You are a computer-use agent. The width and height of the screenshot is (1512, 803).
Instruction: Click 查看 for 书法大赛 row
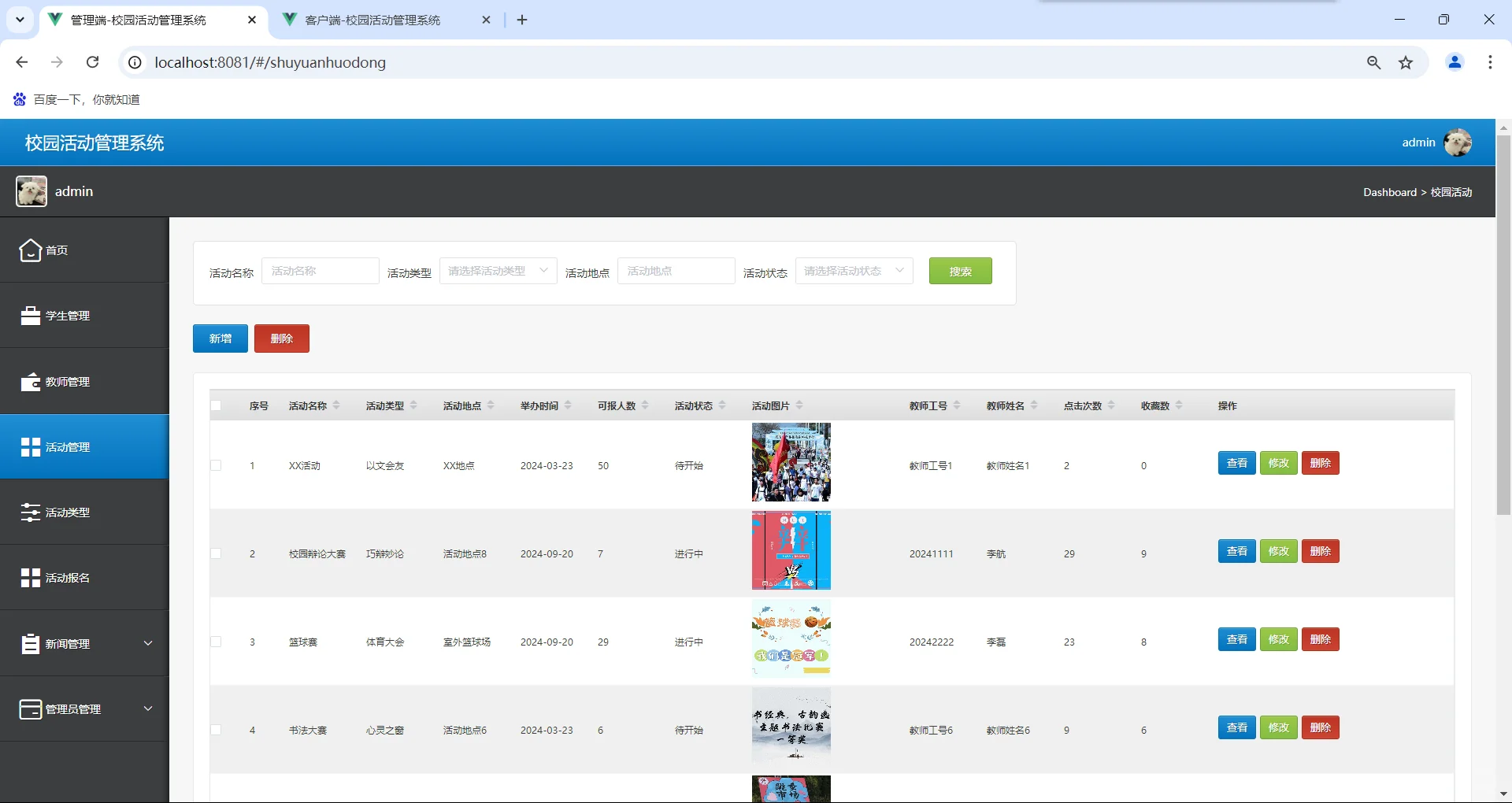(1237, 727)
